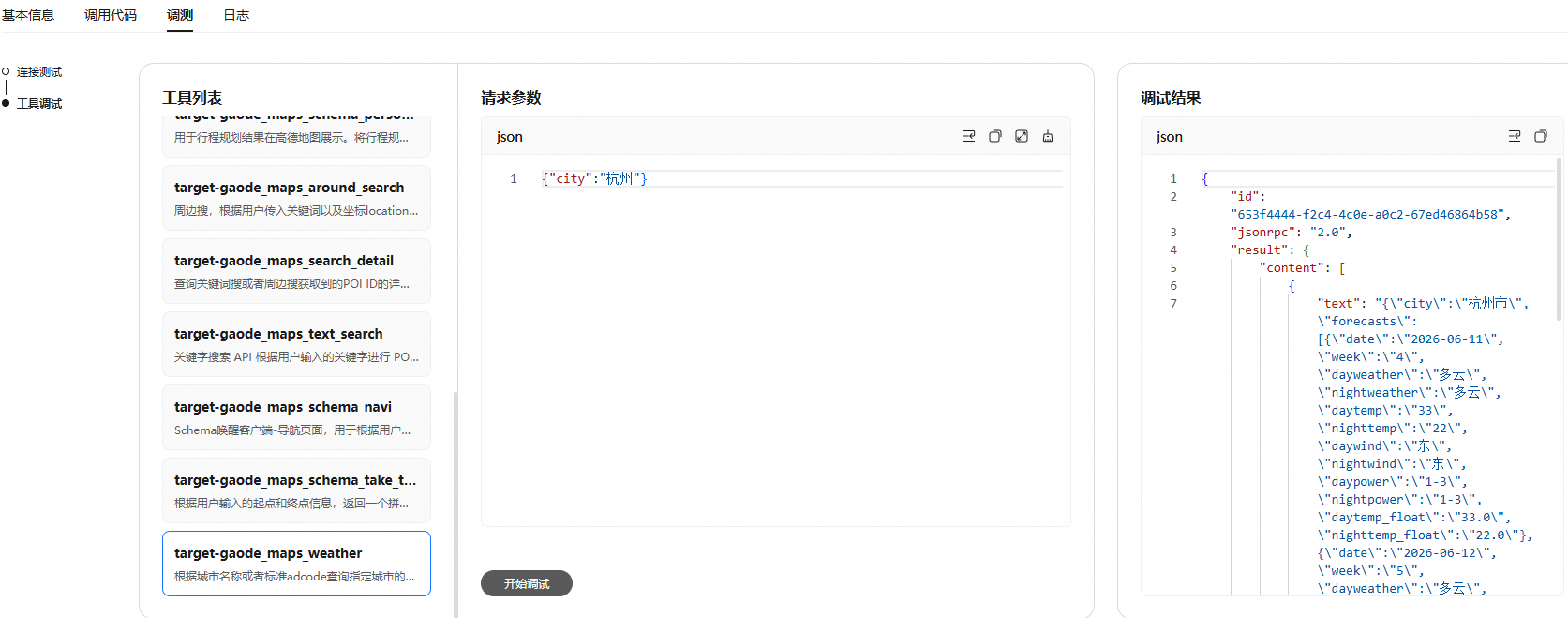Toggle word wrap in request parameters editor
This screenshot has width=1568, height=618.
(969, 136)
